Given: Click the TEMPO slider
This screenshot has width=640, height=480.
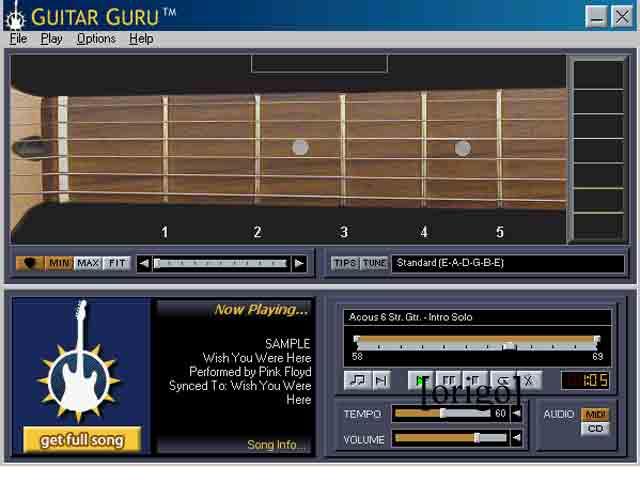Looking at the screenshot, I should tap(443, 413).
